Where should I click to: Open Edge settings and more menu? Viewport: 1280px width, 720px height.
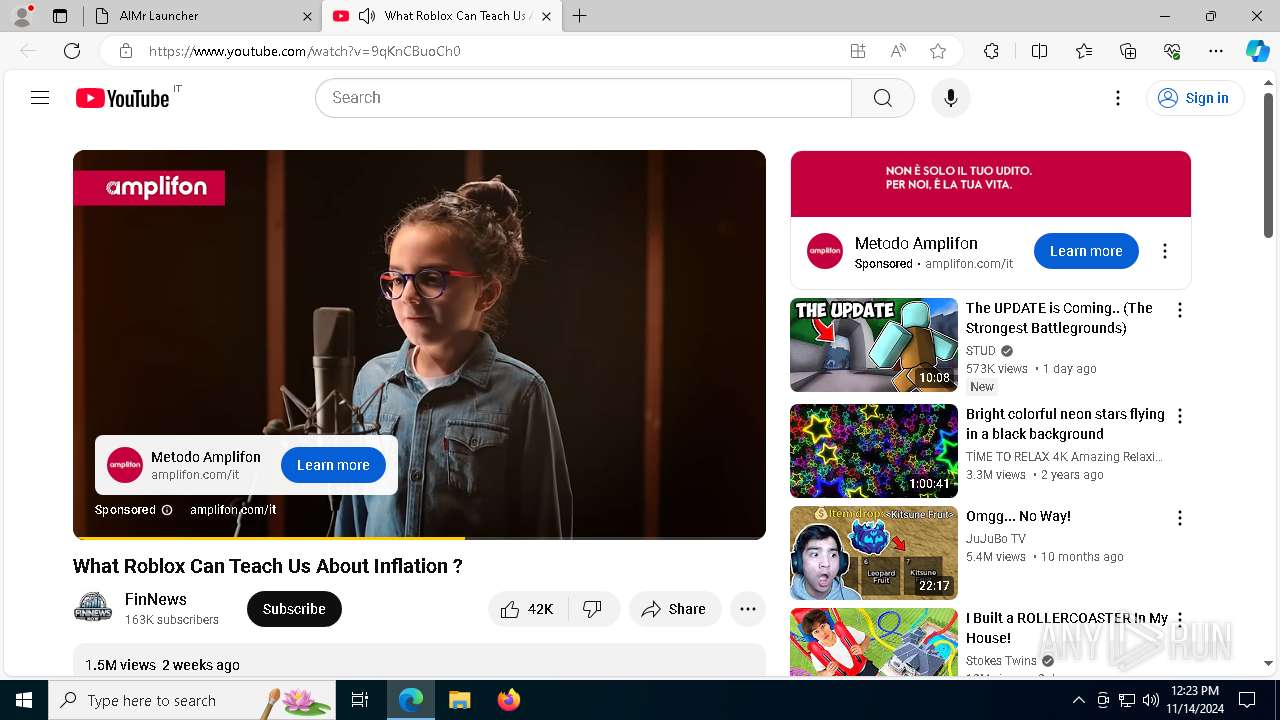tap(1216, 51)
